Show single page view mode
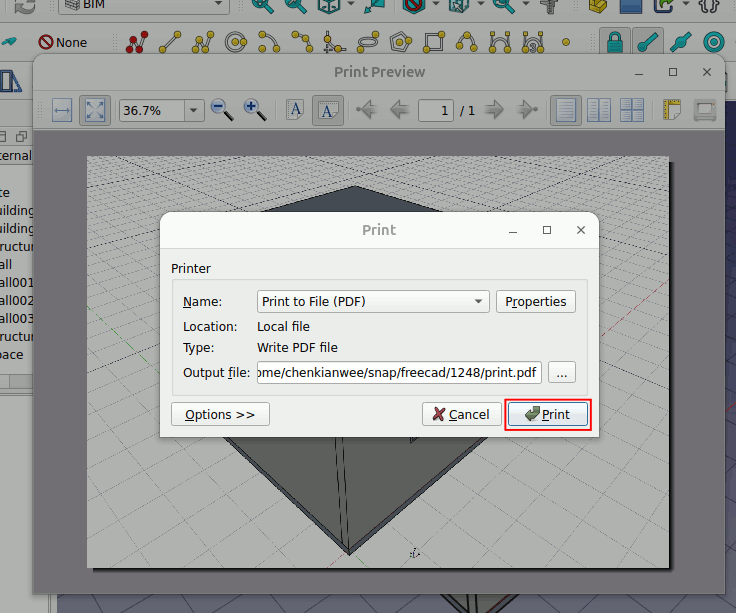Image resolution: width=736 pixels, height=613 pixels. click(566, 110)
